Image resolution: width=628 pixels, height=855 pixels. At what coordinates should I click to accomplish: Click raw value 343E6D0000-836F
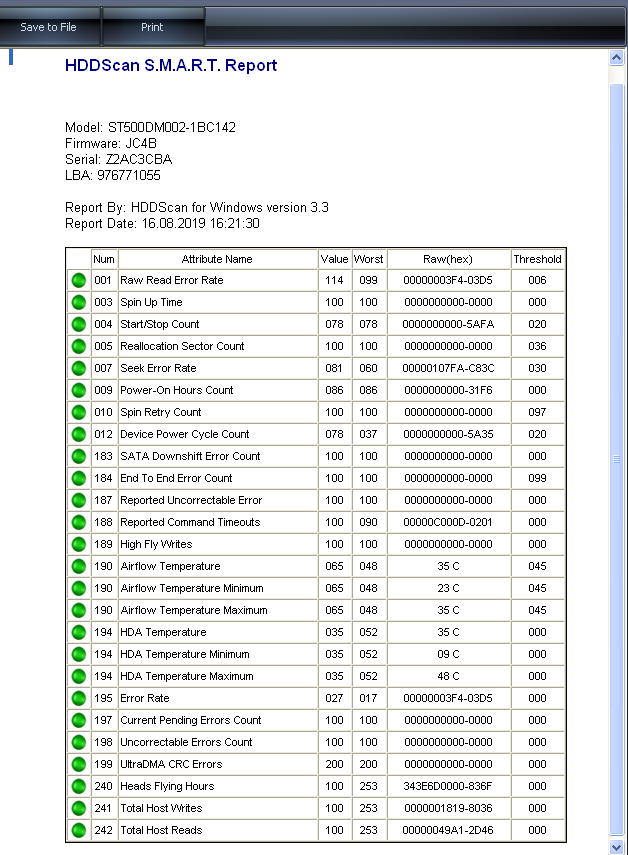pyautogui.click(x=448, y=786)
